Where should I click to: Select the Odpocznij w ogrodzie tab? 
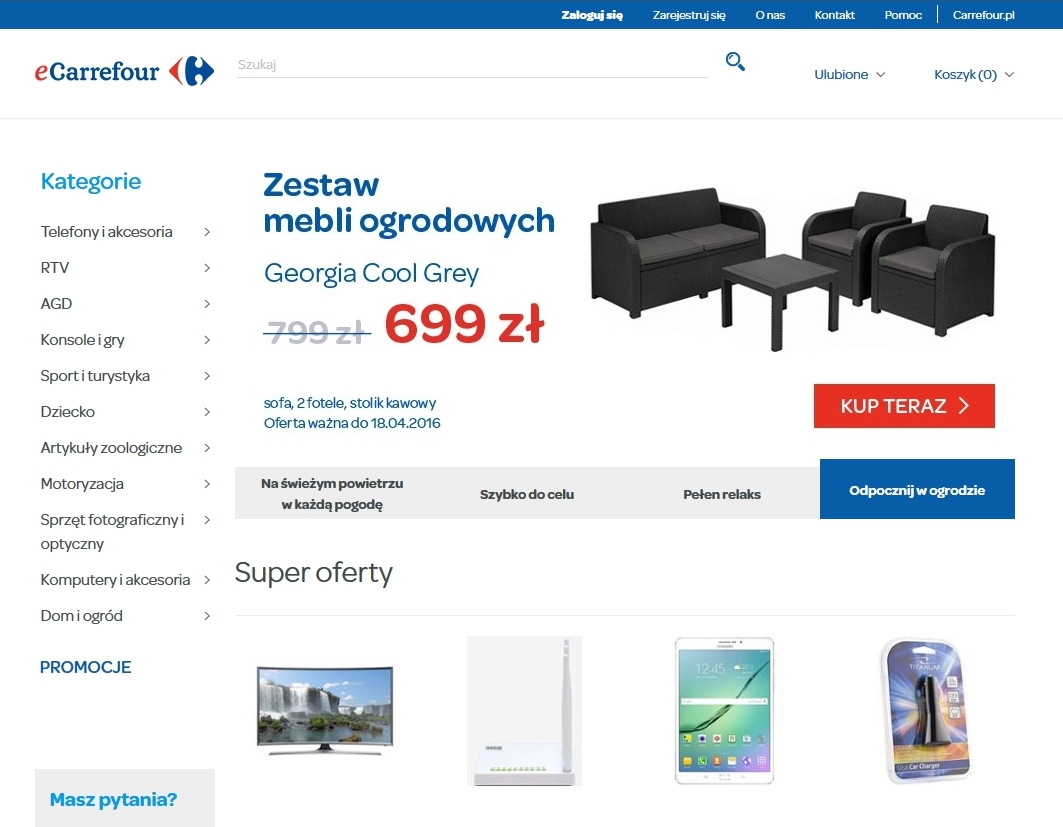click(x=917, y=490)
